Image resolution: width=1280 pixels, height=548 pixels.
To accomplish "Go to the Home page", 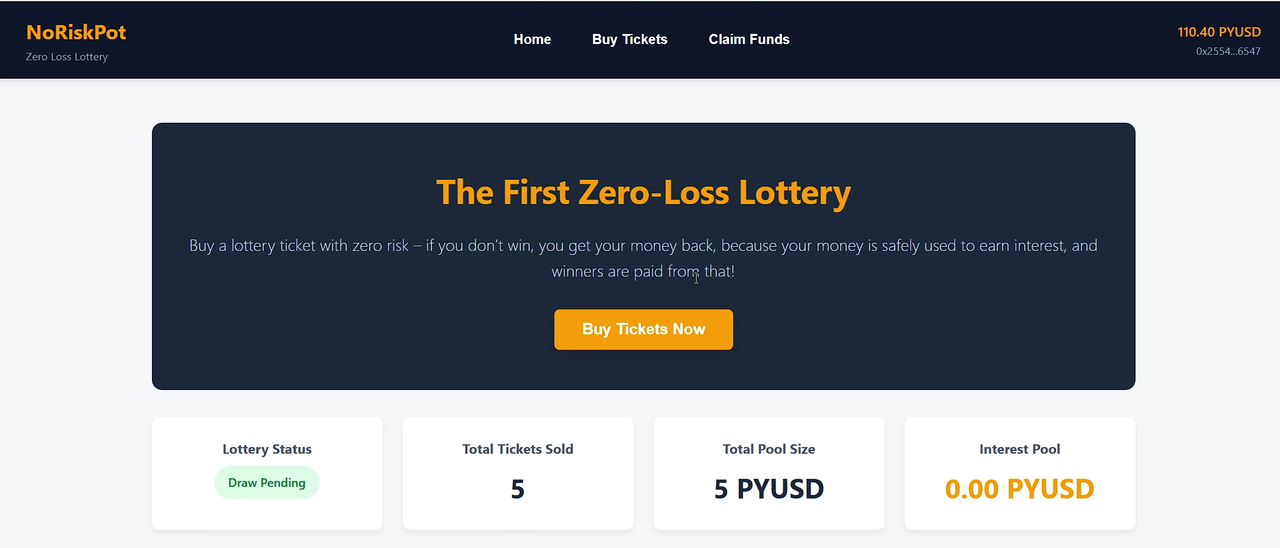I will [x=532, y=39].
